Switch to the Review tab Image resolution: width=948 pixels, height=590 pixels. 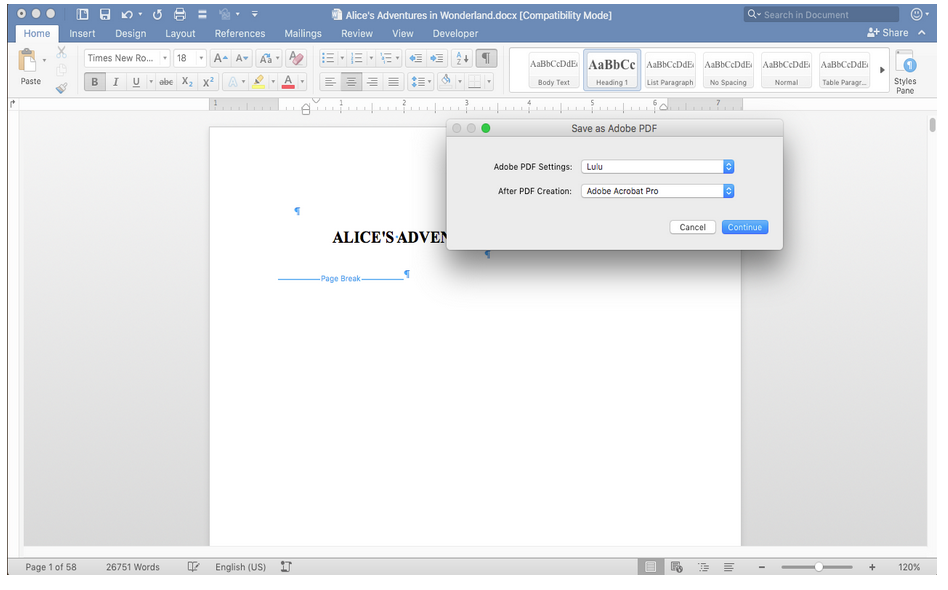point(357,34)
